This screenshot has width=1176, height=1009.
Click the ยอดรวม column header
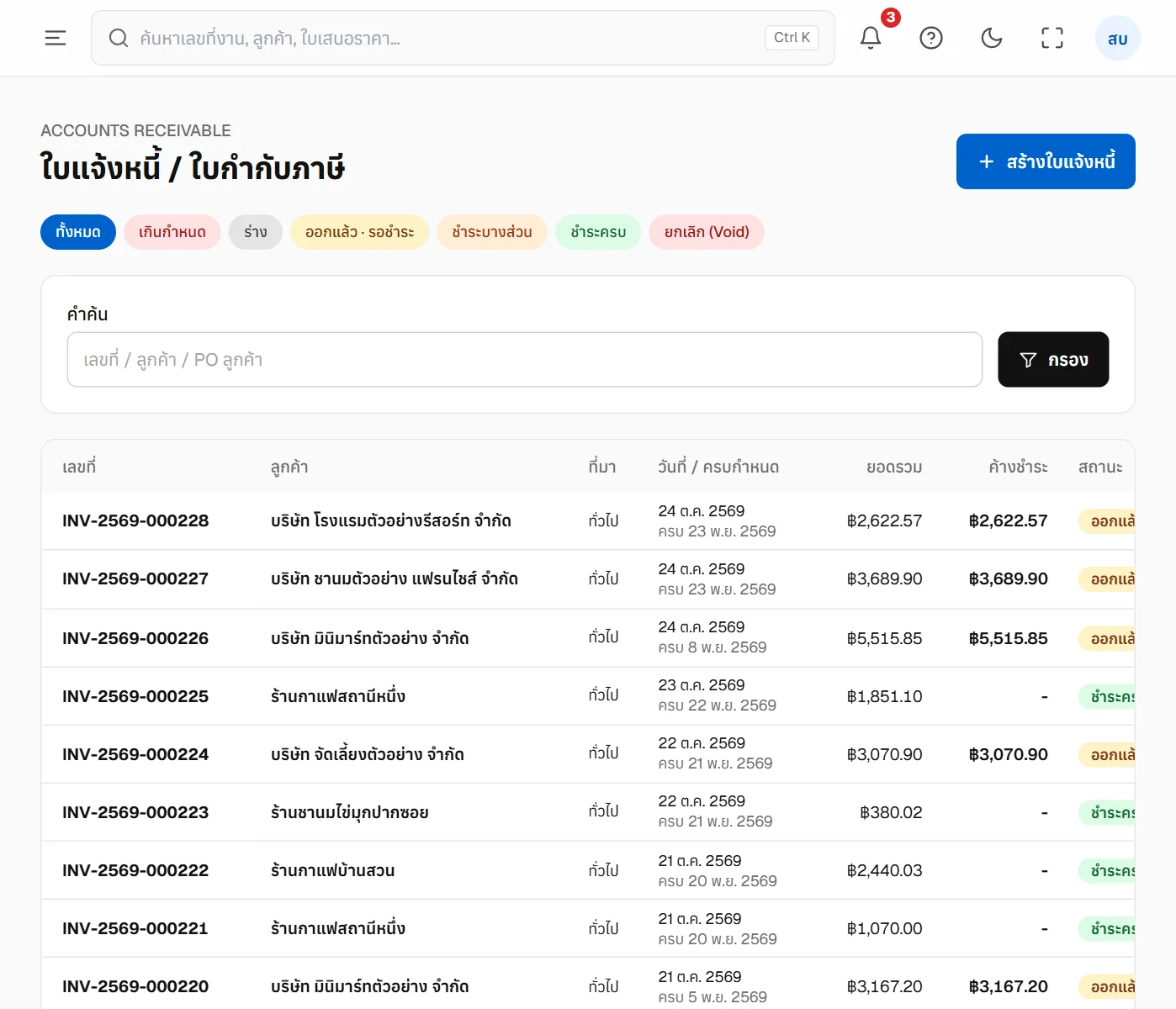[x=894, y=467]
